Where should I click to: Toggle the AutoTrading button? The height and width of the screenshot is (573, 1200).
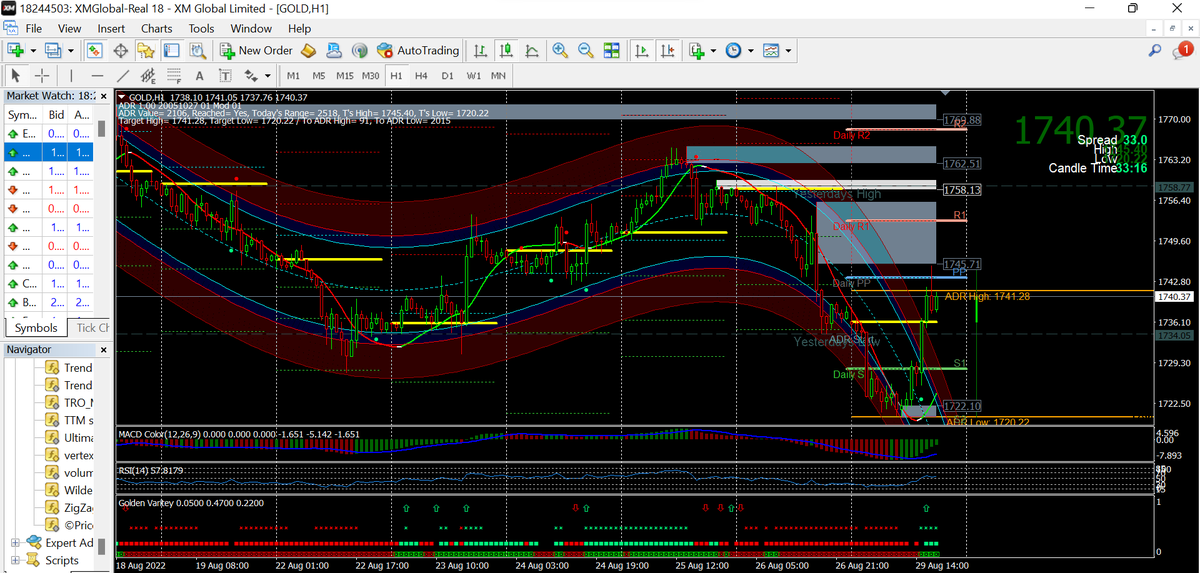(x=418, y=50)
